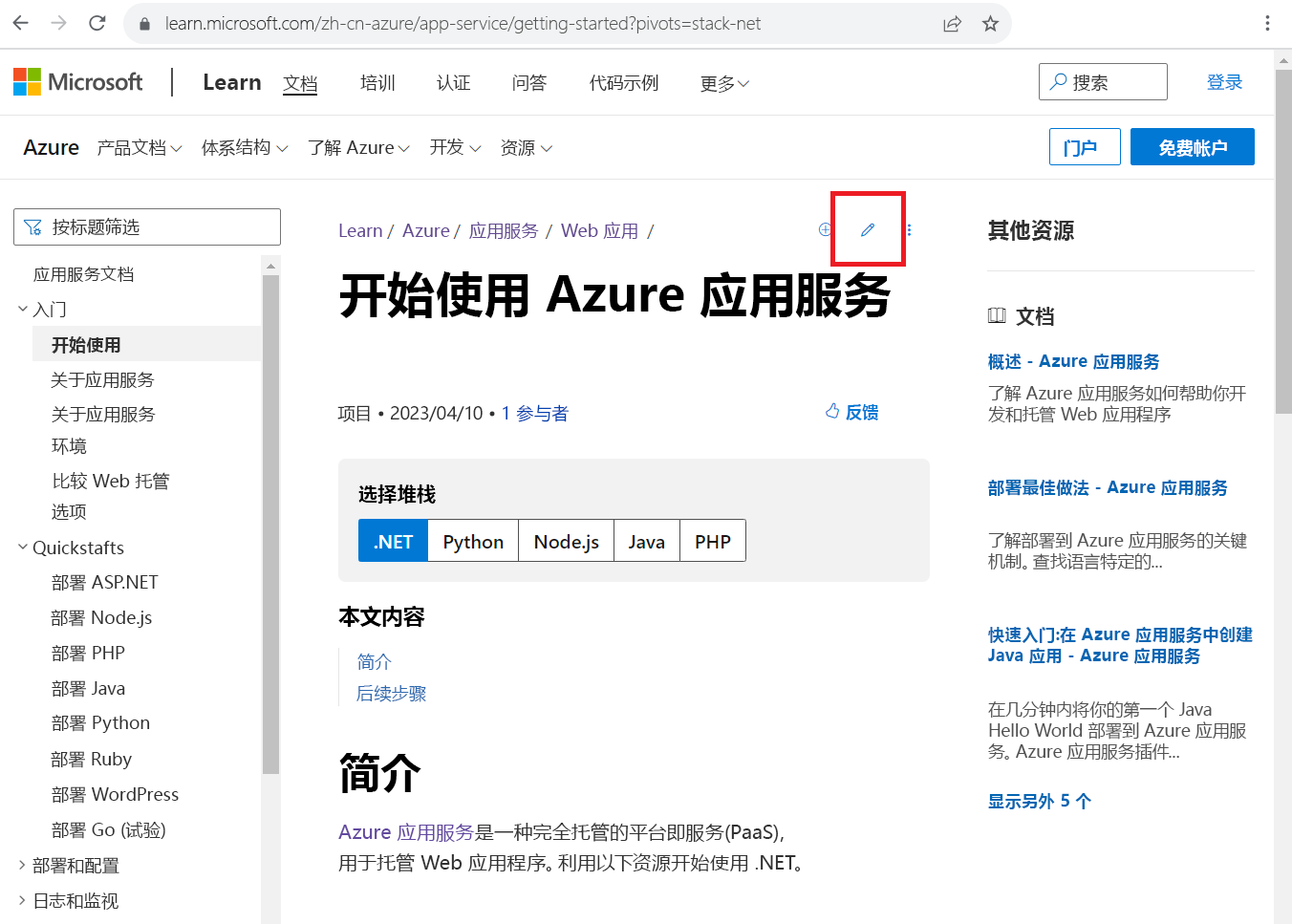This screenshot has height=924, width=1292.
Task: Select the Java stack tab
Action: click(x=647, y=542)
